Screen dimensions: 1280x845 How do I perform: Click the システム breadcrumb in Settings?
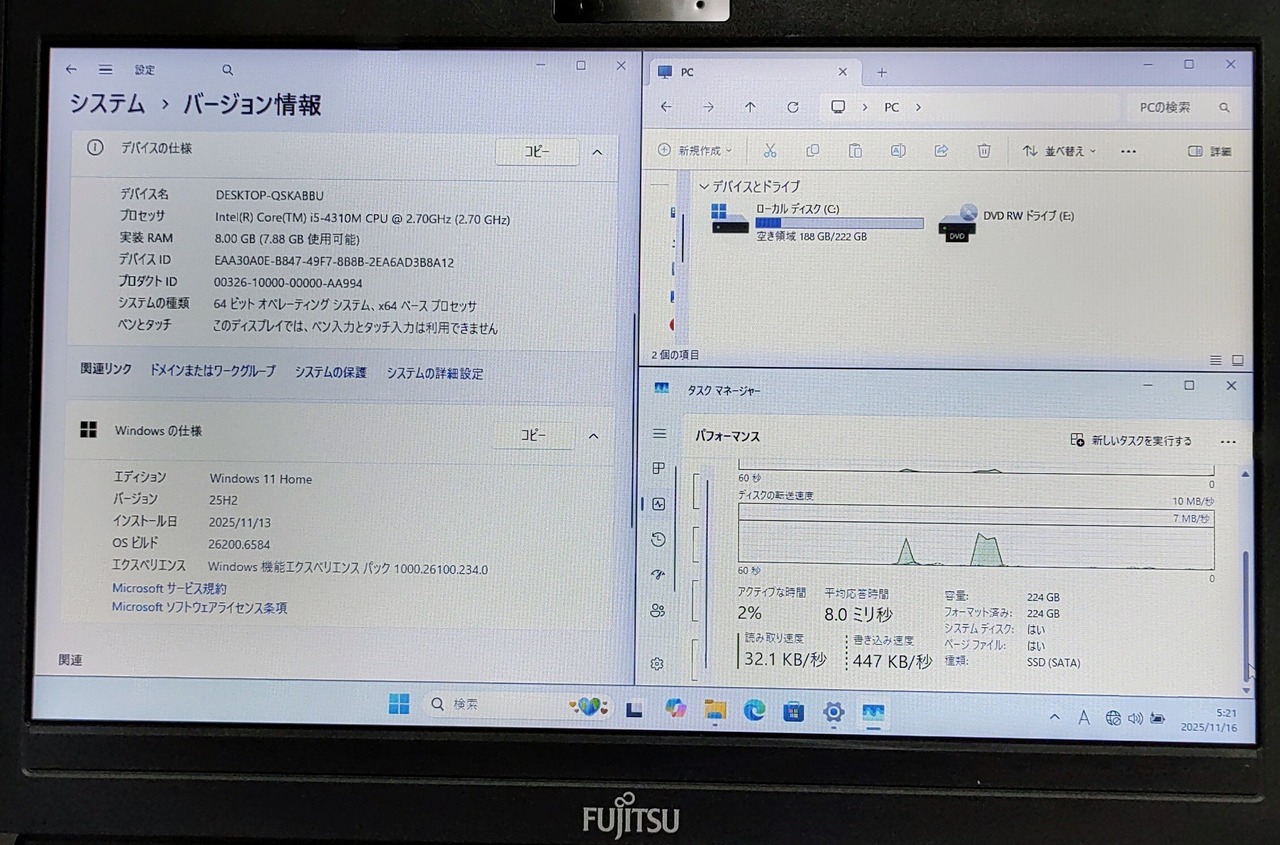[x=107, y=104]
